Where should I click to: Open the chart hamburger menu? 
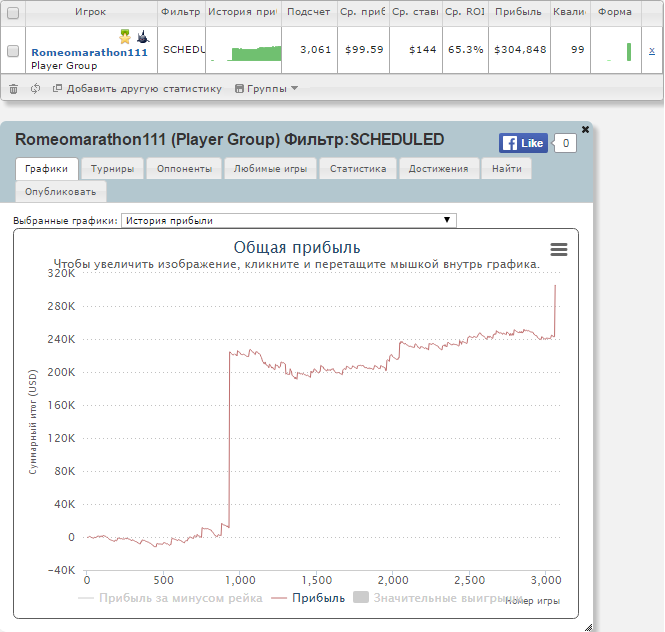(x=559, y=249)
